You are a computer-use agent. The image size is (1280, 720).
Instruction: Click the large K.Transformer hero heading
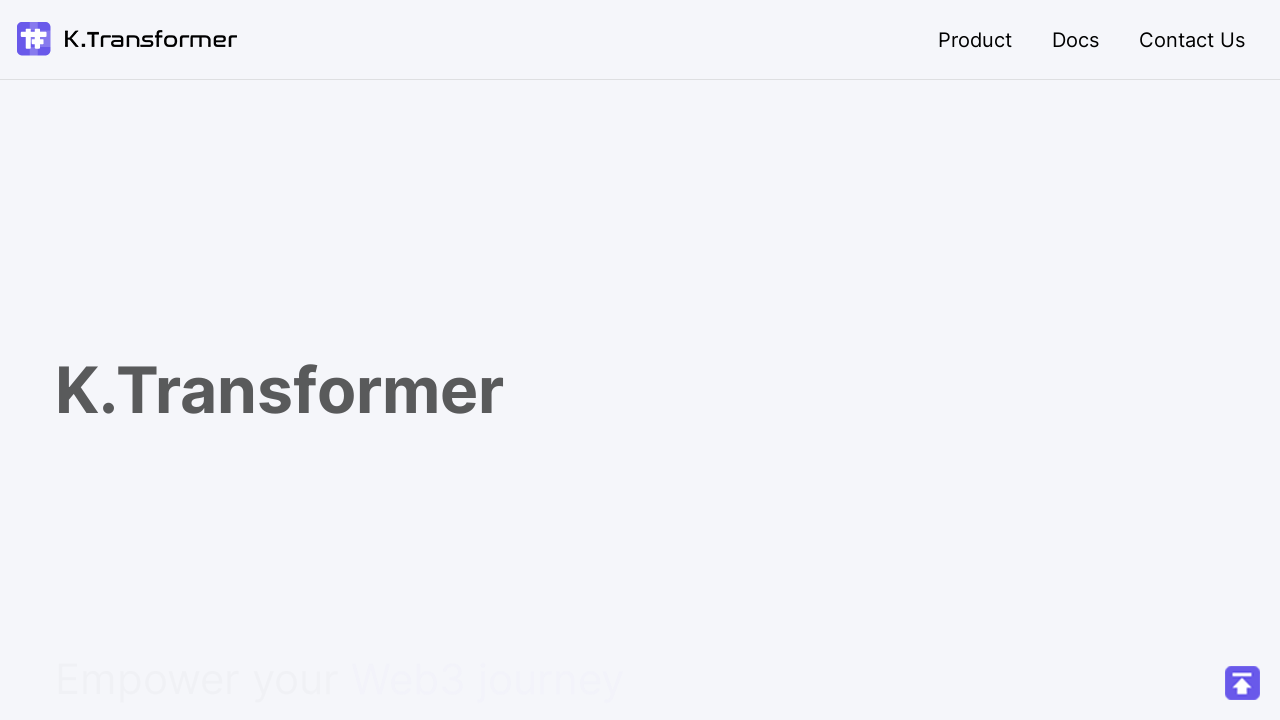click(x=279, y=390)
